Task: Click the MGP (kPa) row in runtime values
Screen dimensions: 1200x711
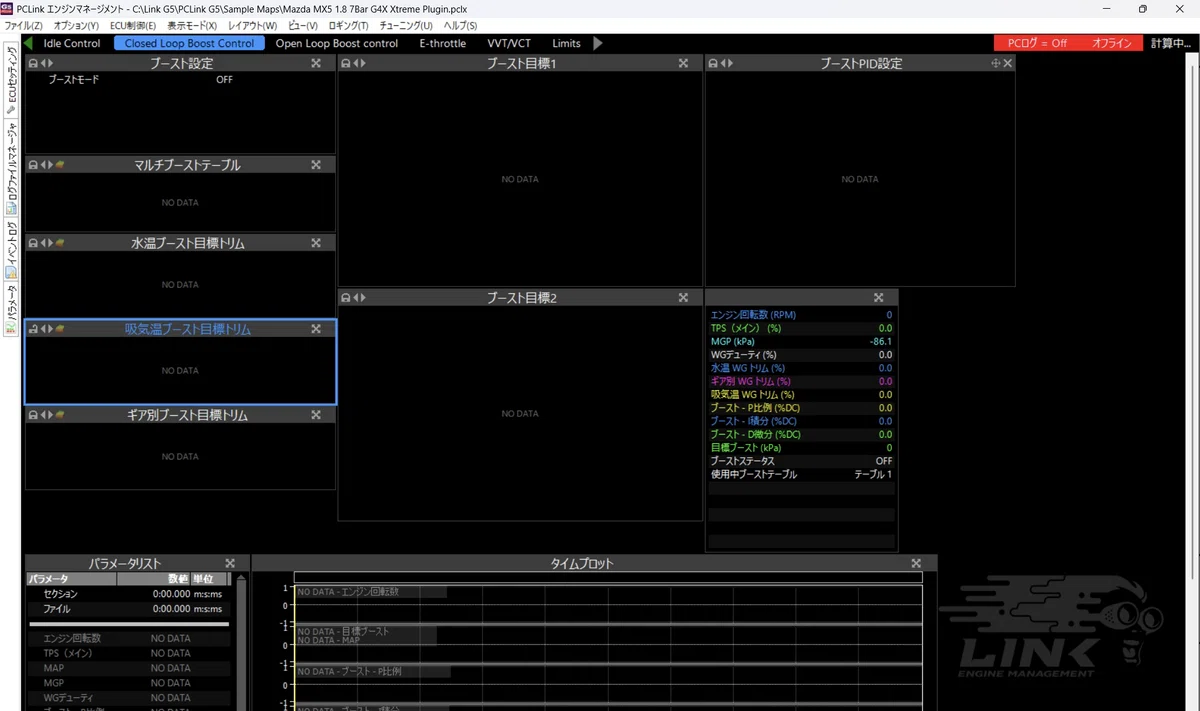Action: (800, 341)
